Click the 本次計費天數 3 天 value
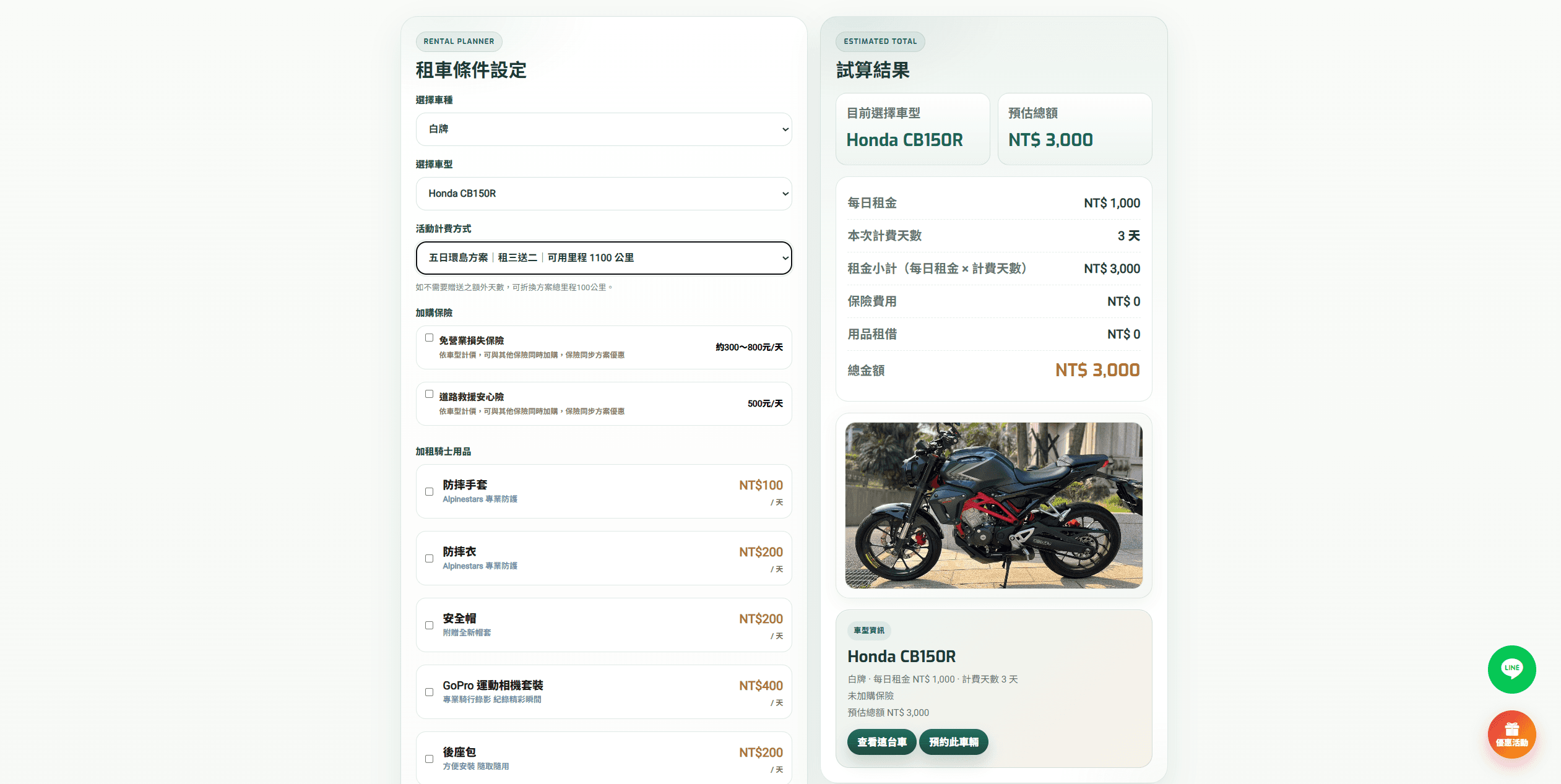This screenshot has width=1561, height=784. pos(1128,236)
